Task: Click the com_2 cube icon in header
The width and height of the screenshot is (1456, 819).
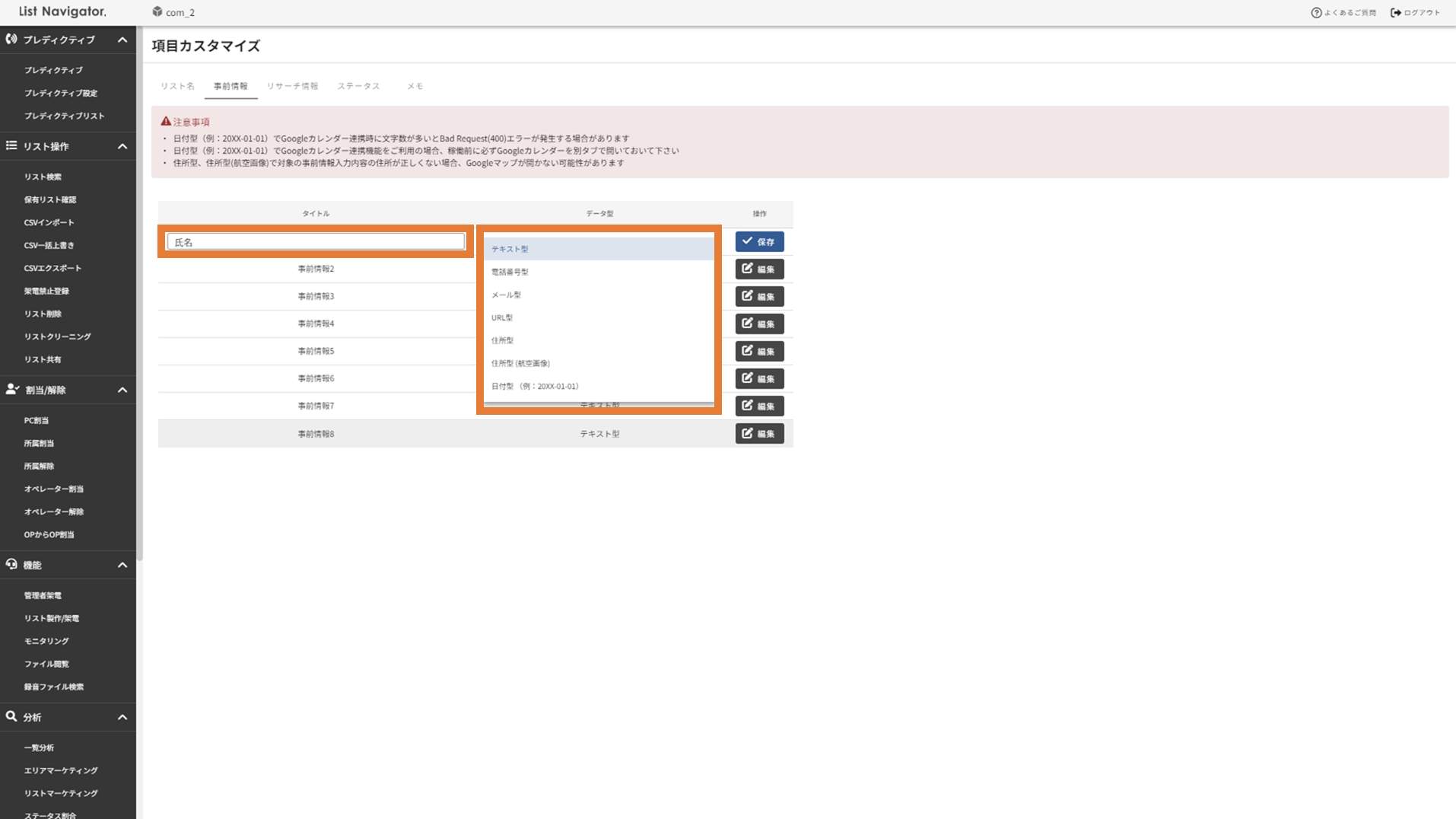Action: point(157,12)
